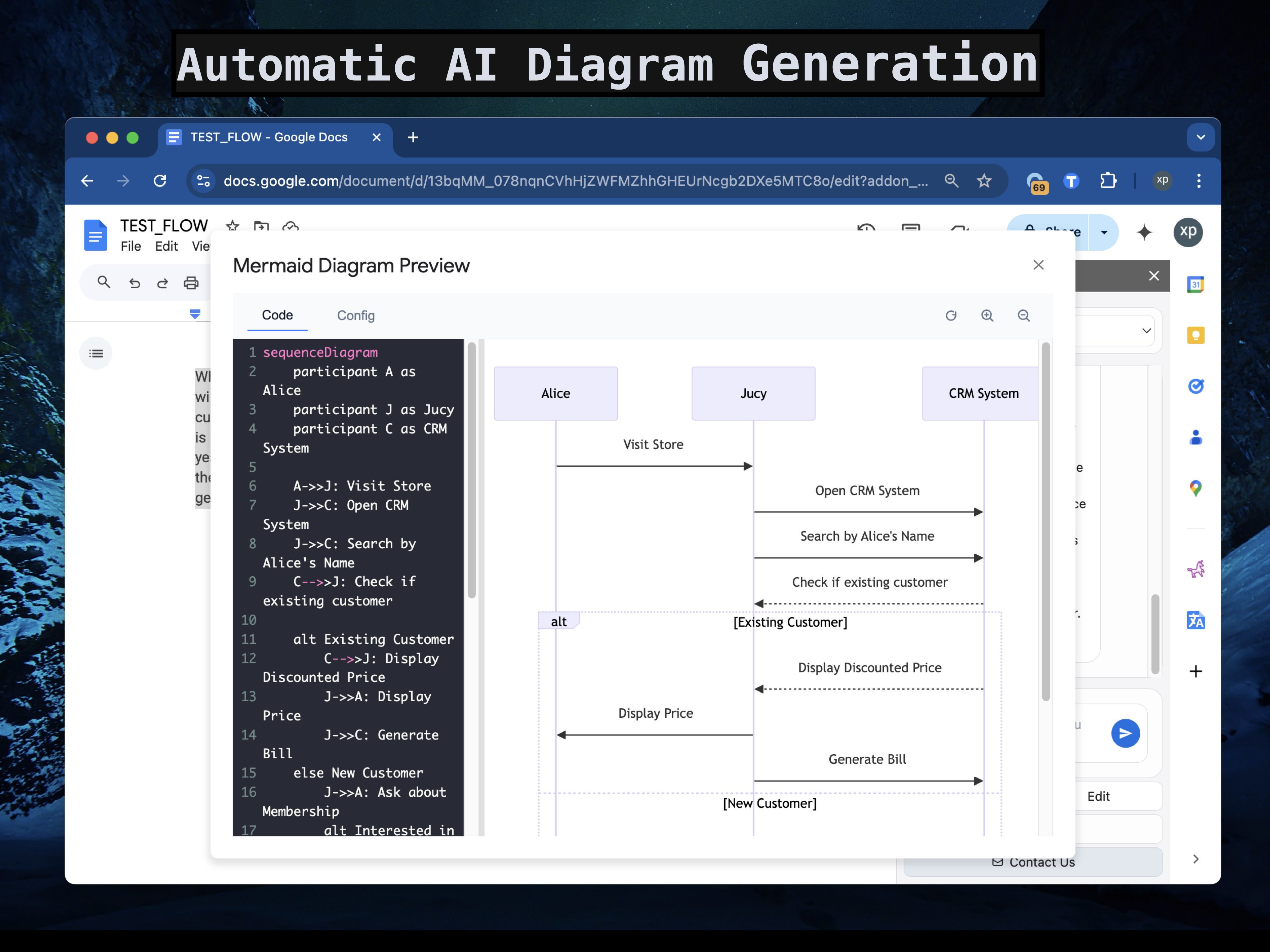1270x952 pixels.
Task: Open Google Maps from the side panel
Action: 1196,488
